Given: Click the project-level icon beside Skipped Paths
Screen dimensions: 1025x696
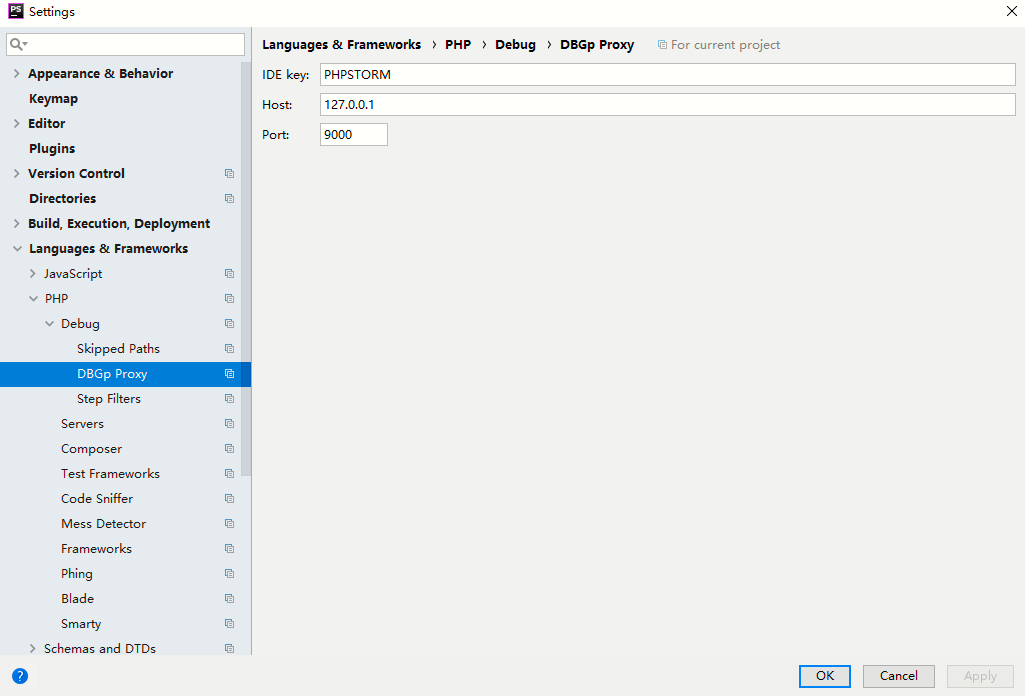Looking at the screenshot, I should 229,349.
